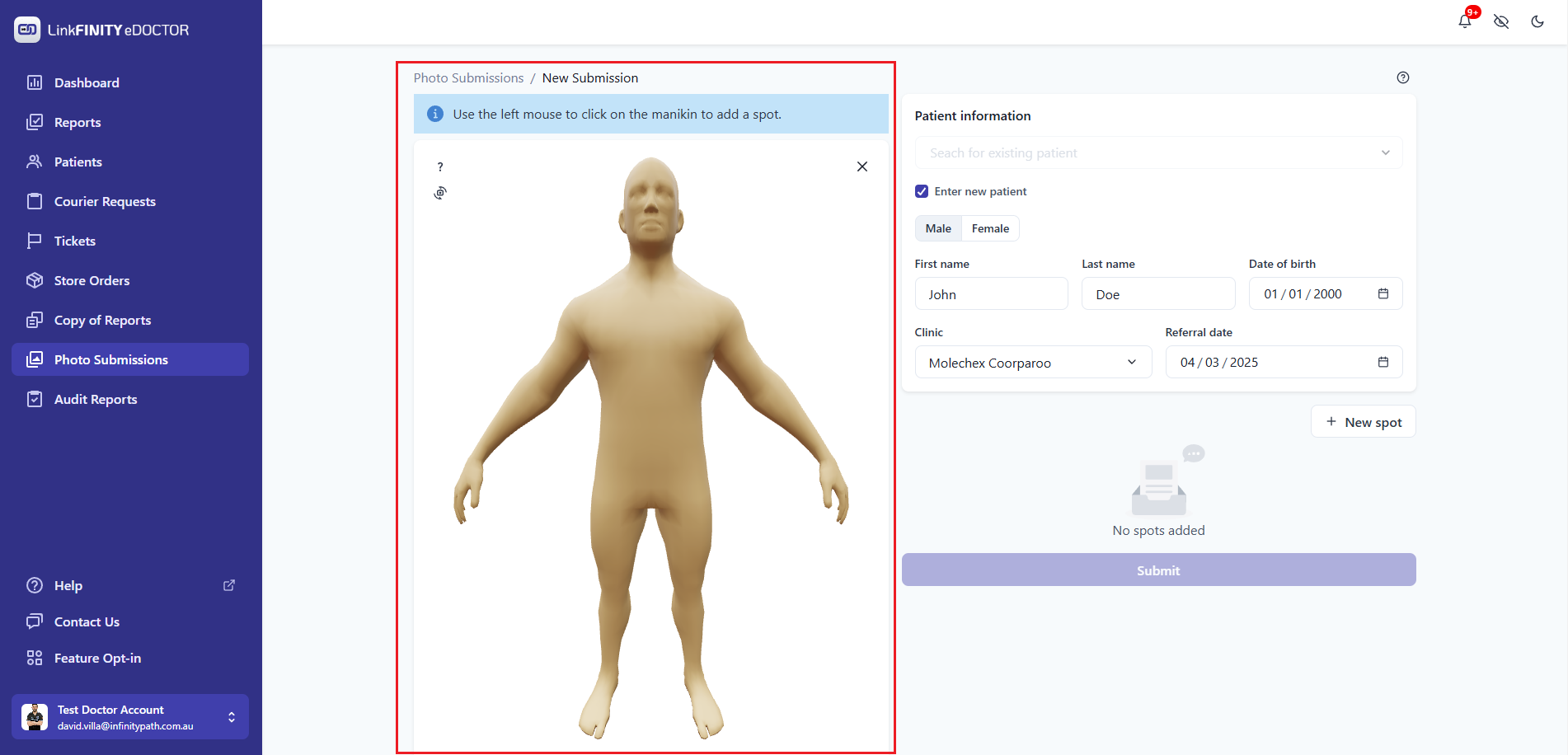Switch to dark mode moon icon

coord(1537,21)
